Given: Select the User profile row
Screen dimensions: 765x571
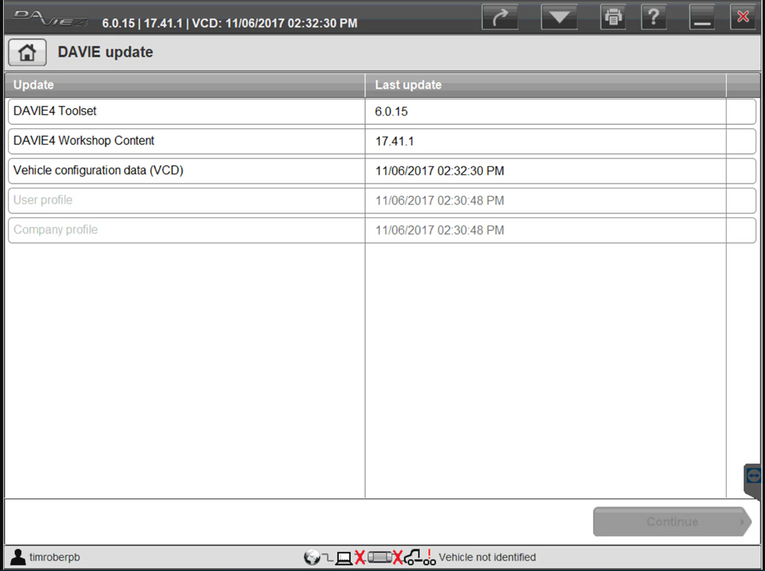Looking at the screenshot, I should pos(186,201).
